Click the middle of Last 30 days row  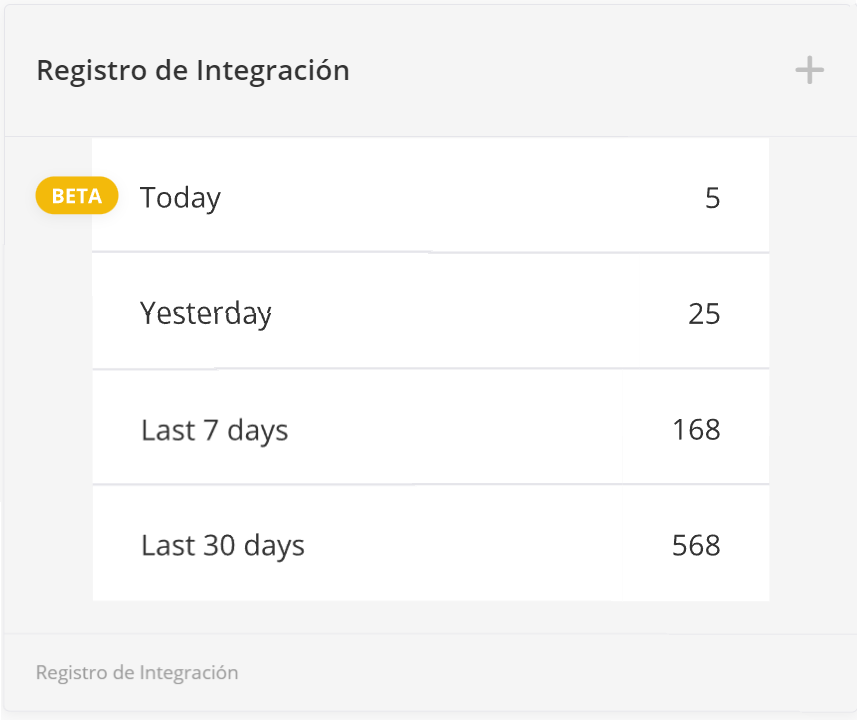tap(430, 543)
